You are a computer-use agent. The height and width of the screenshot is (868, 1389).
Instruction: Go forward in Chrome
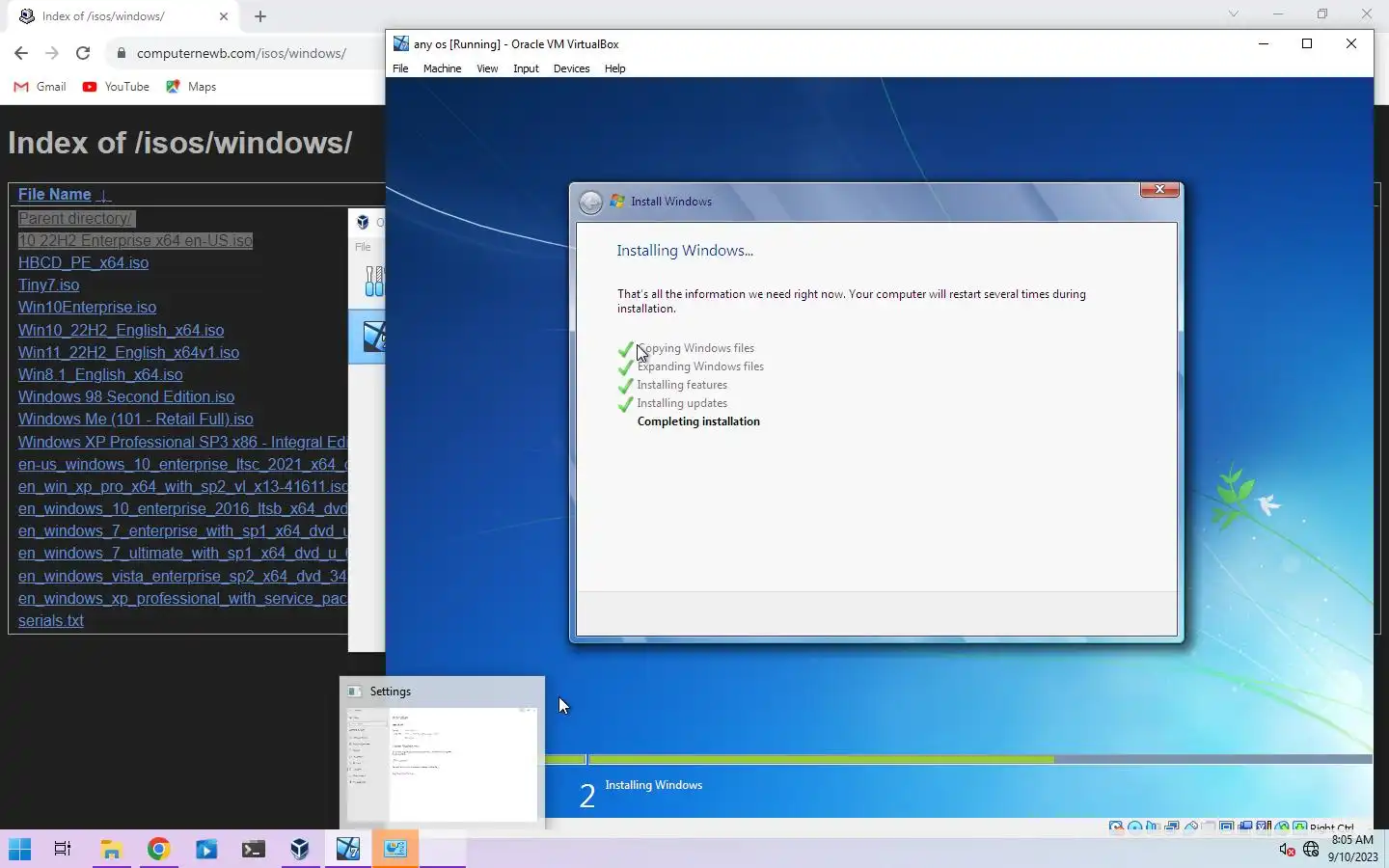coord(52,53)
